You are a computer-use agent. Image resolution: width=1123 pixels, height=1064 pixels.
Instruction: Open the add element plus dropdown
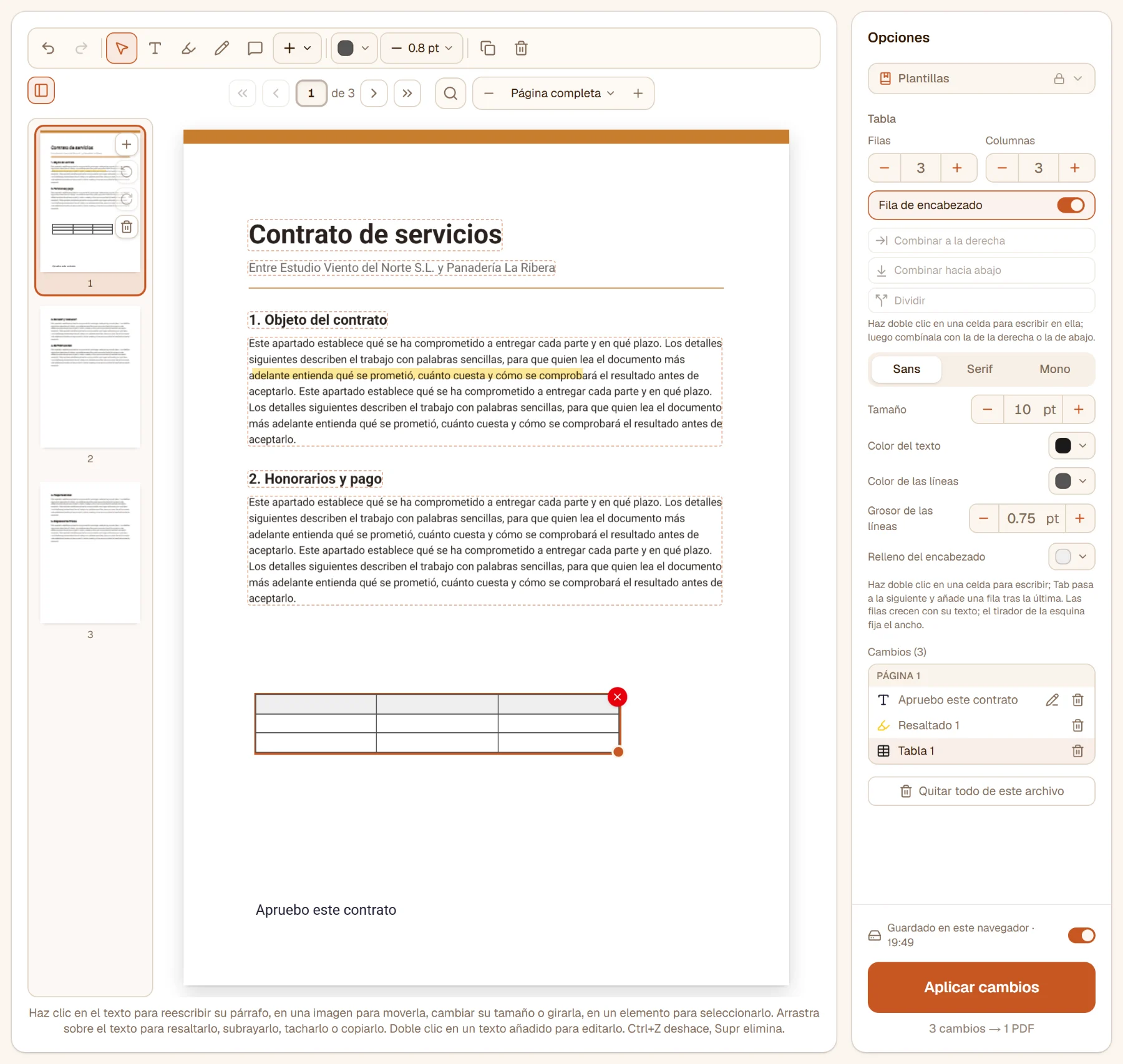[298, 48]
